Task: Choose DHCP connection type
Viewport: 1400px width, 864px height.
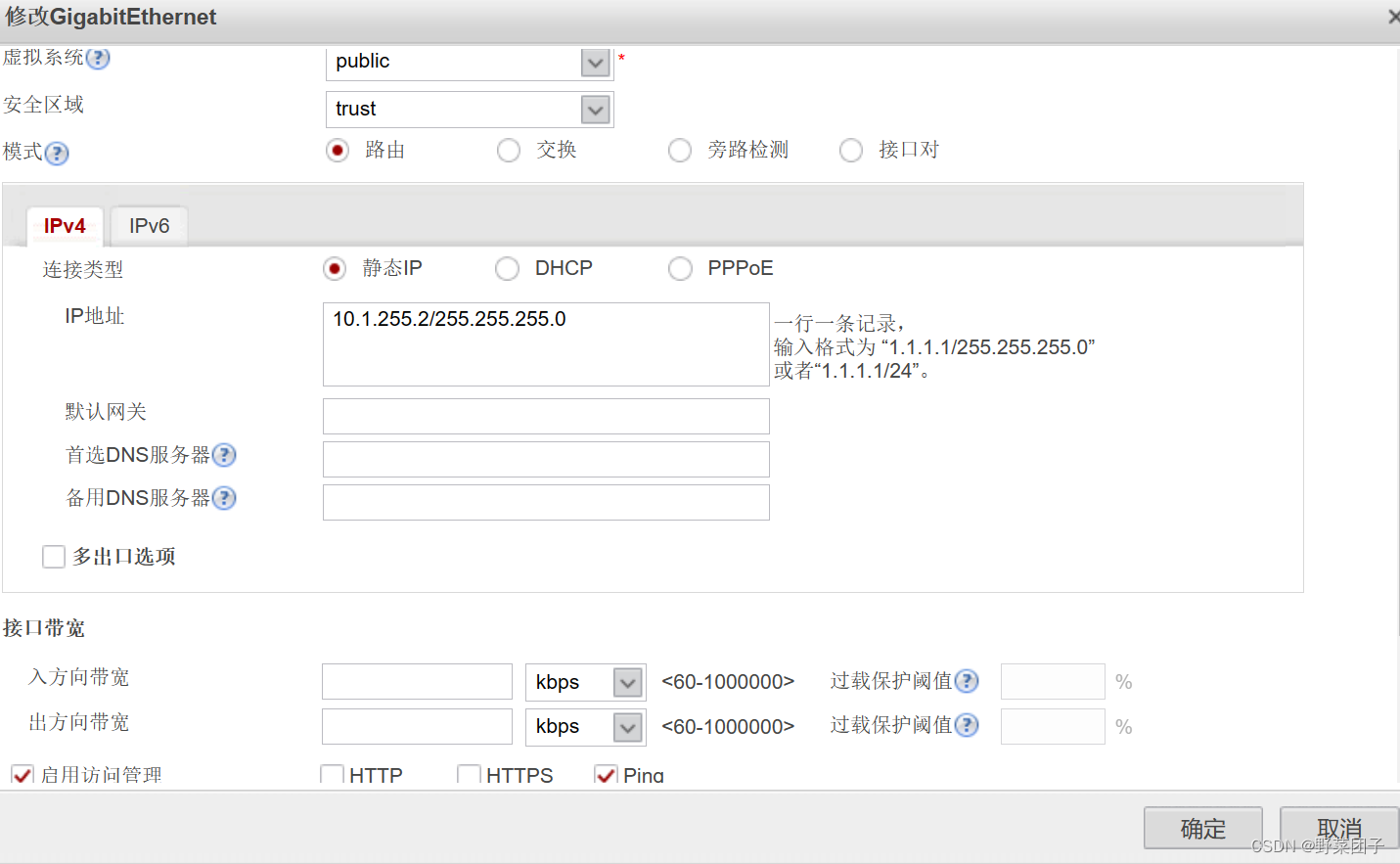Action: [507, 269]
